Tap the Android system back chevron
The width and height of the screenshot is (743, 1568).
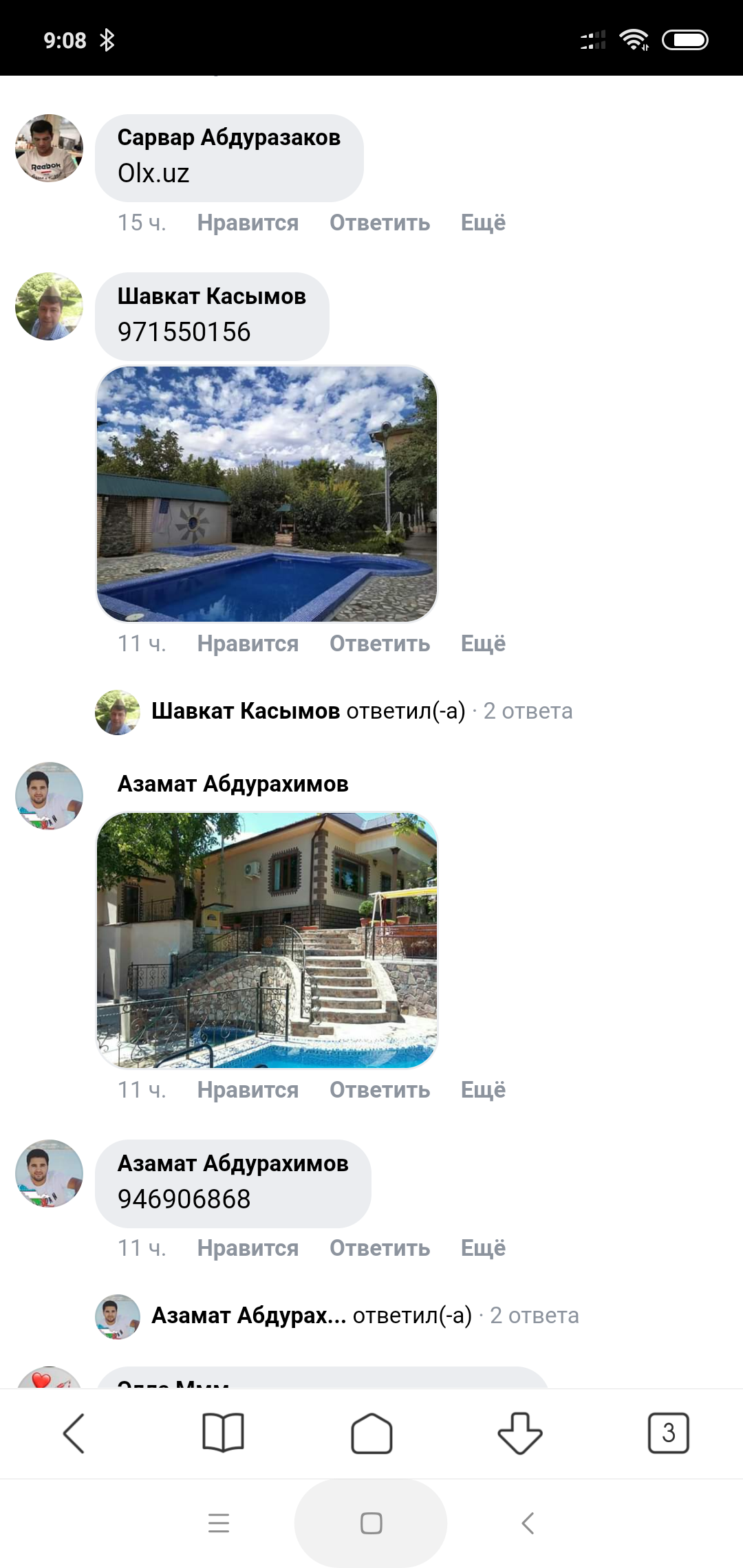point(528,1523)
